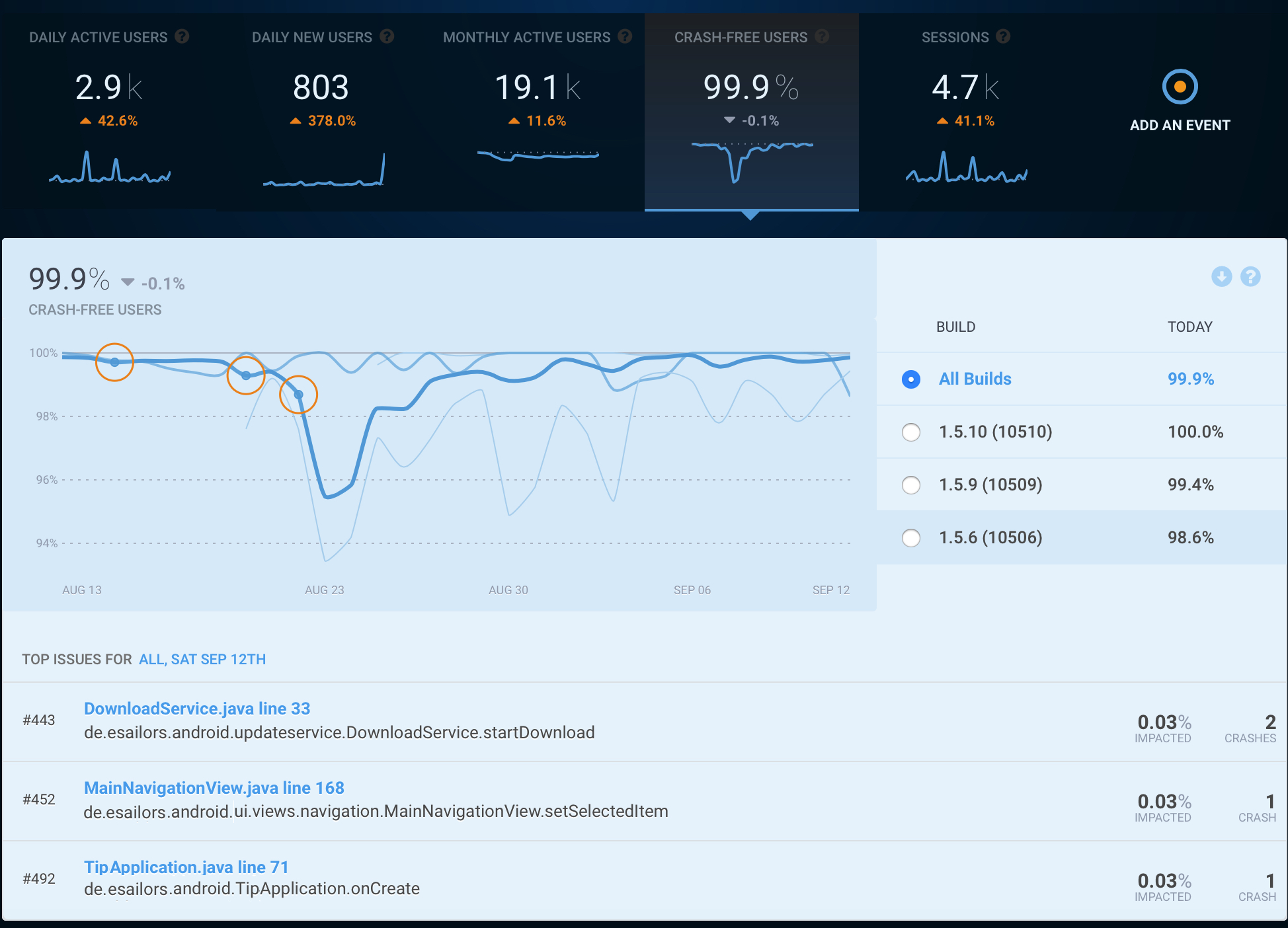Click help icon beside Daily New Users

[387, 36]
